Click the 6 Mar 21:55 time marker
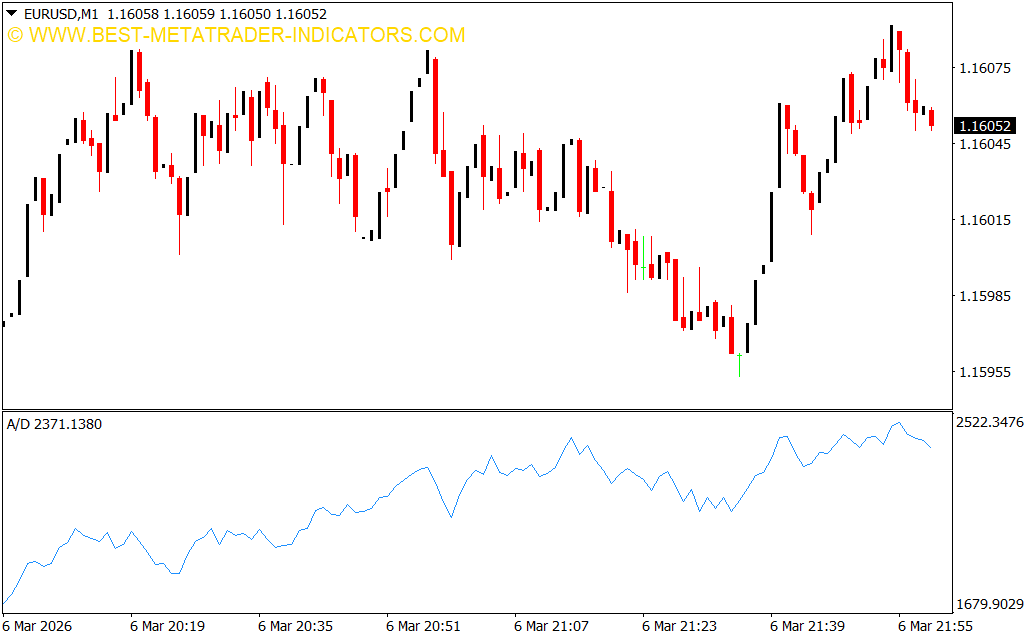This screenshot has height=640, width=1024. coord(935,626)
